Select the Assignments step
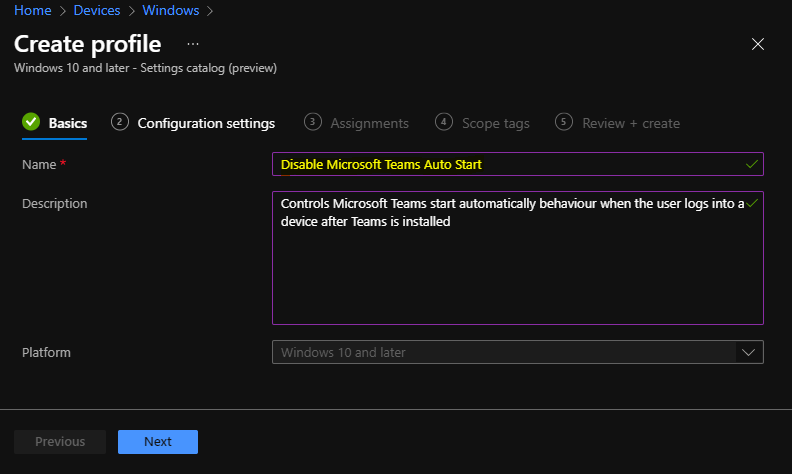 [x=356, y=123]
